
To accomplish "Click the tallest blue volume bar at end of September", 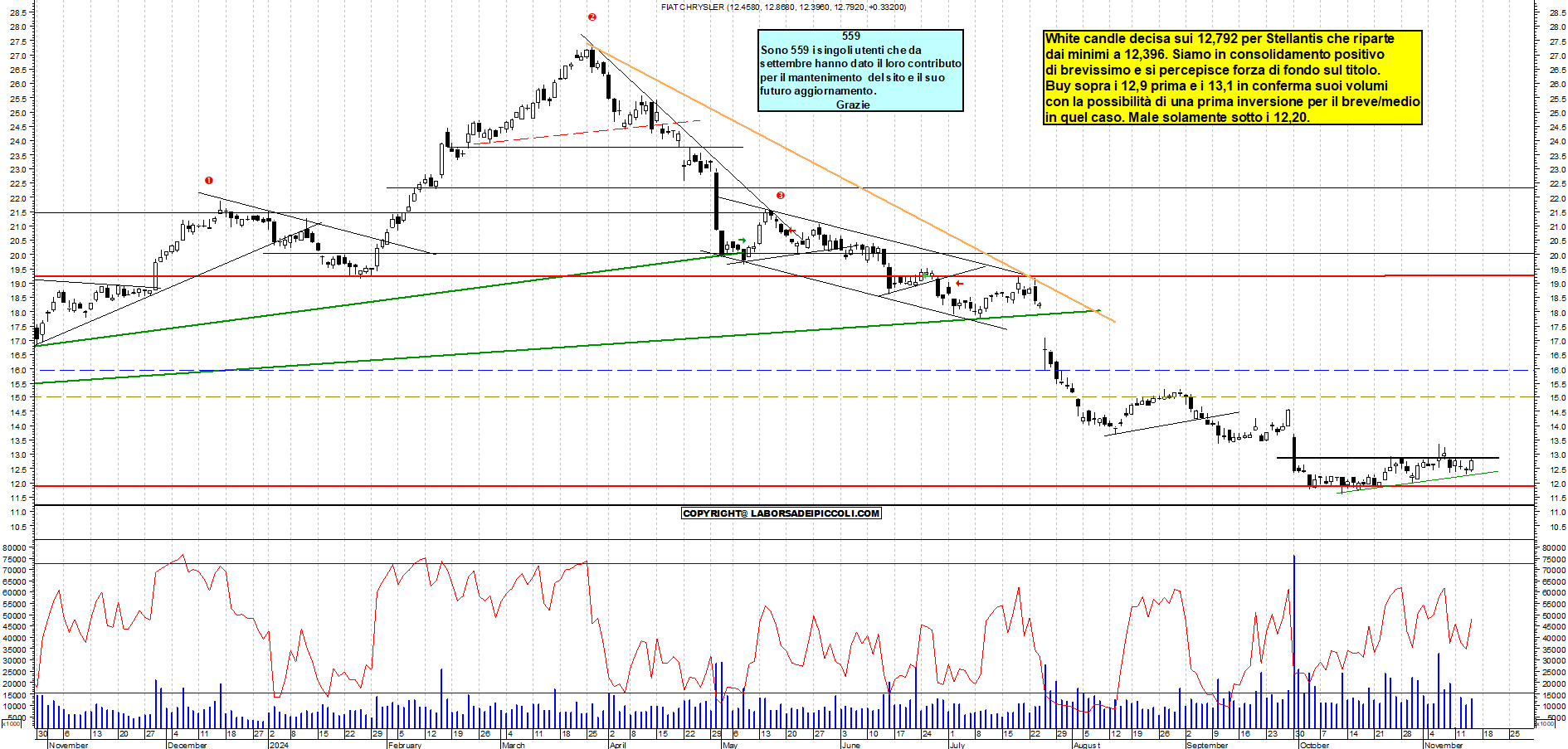I will point(1293,641).
